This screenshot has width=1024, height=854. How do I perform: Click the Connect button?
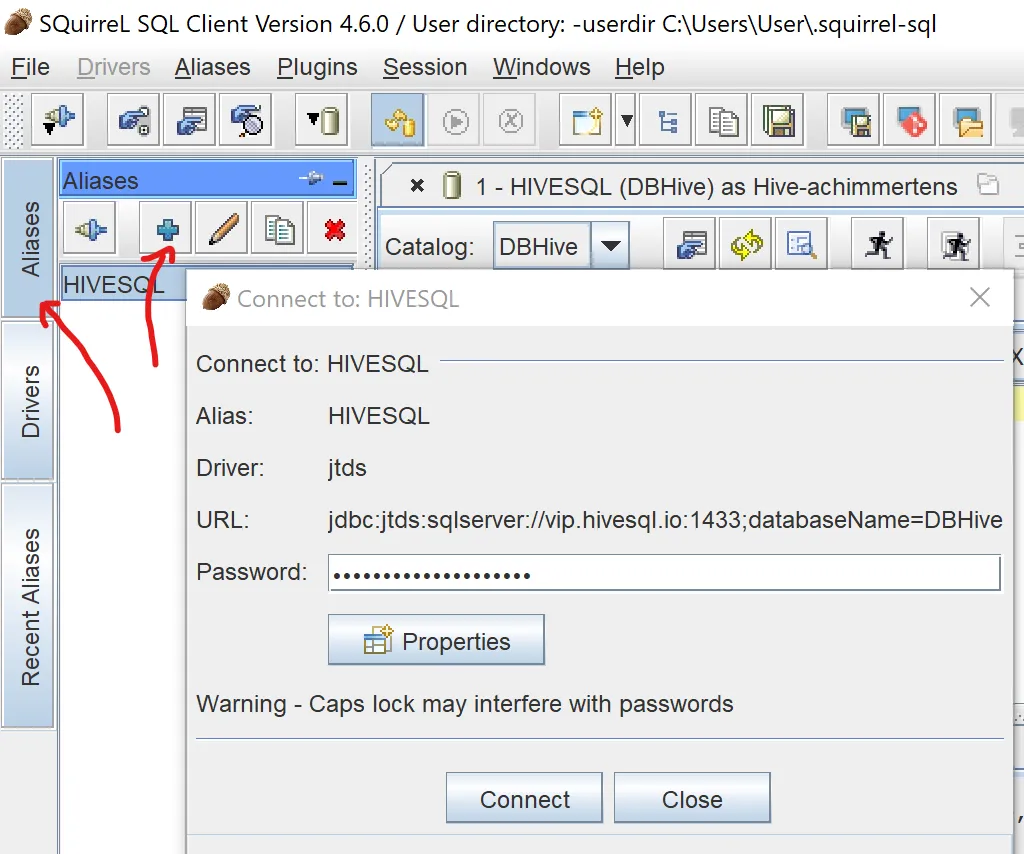coord(524,798)
